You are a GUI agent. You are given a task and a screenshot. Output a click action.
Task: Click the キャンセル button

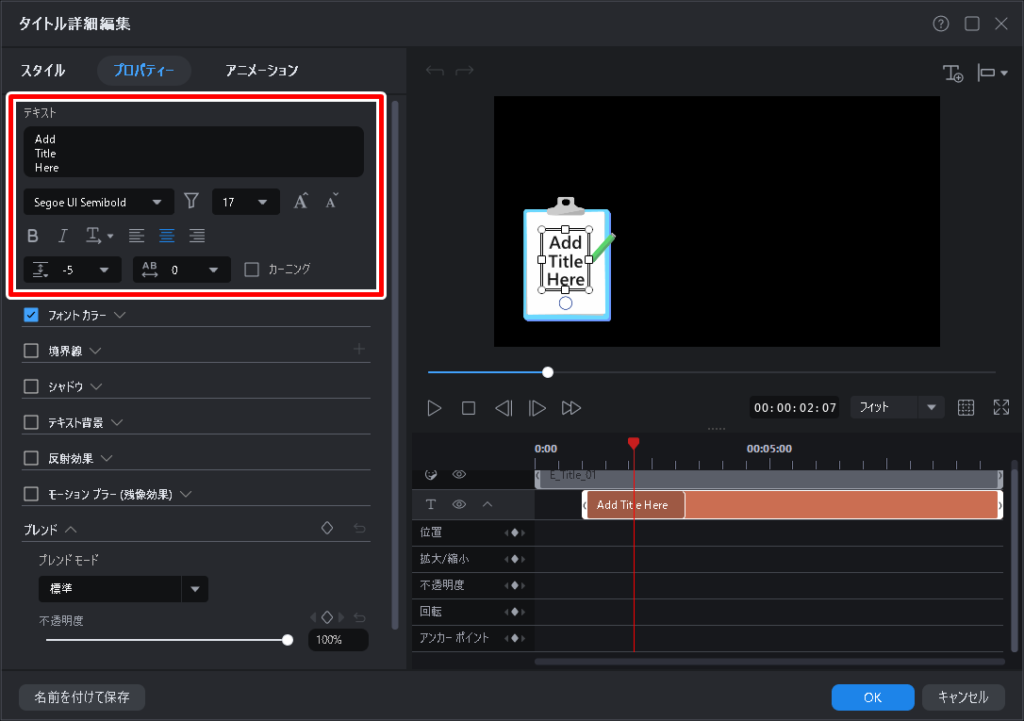click(964, 697)
